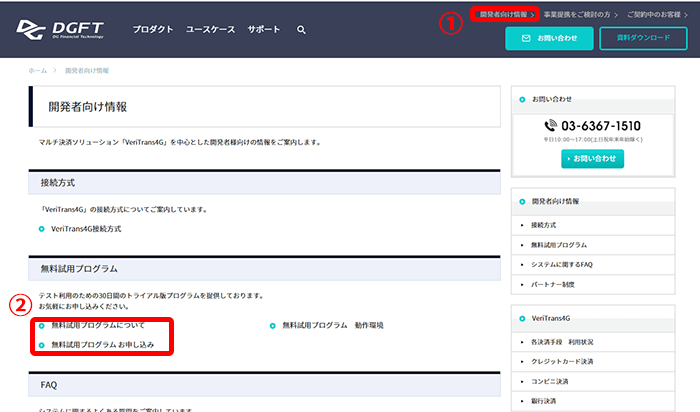Click the envelope icon in お問い合わせ button

pos(526,38)
